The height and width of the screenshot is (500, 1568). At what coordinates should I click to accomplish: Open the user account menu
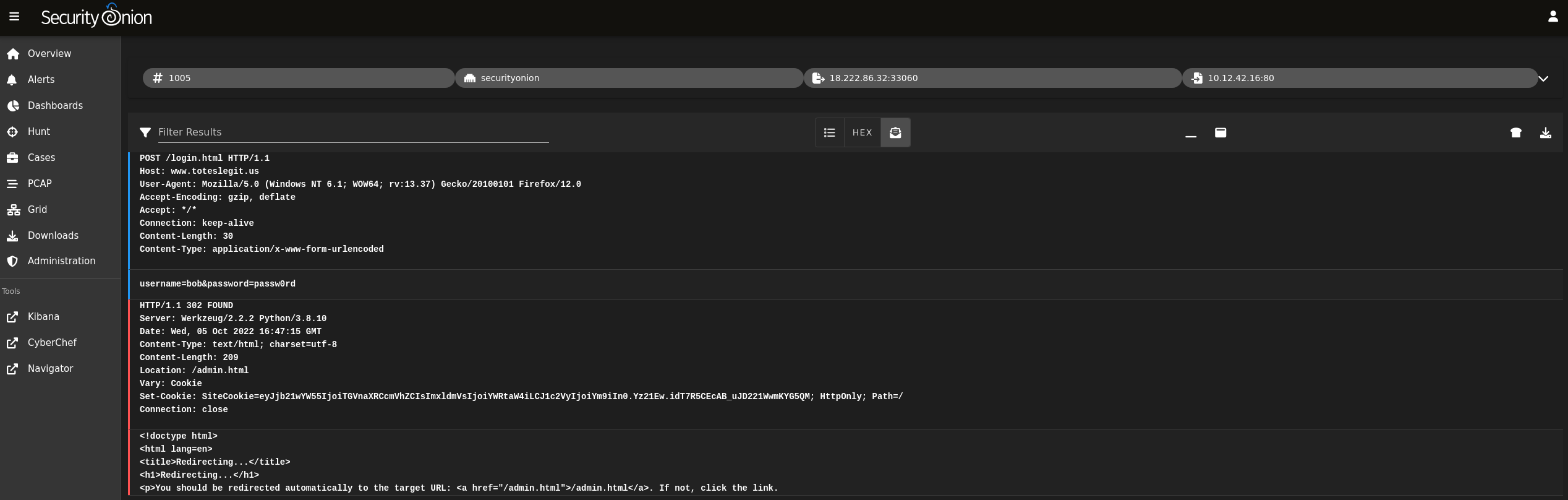(1553, 17)
